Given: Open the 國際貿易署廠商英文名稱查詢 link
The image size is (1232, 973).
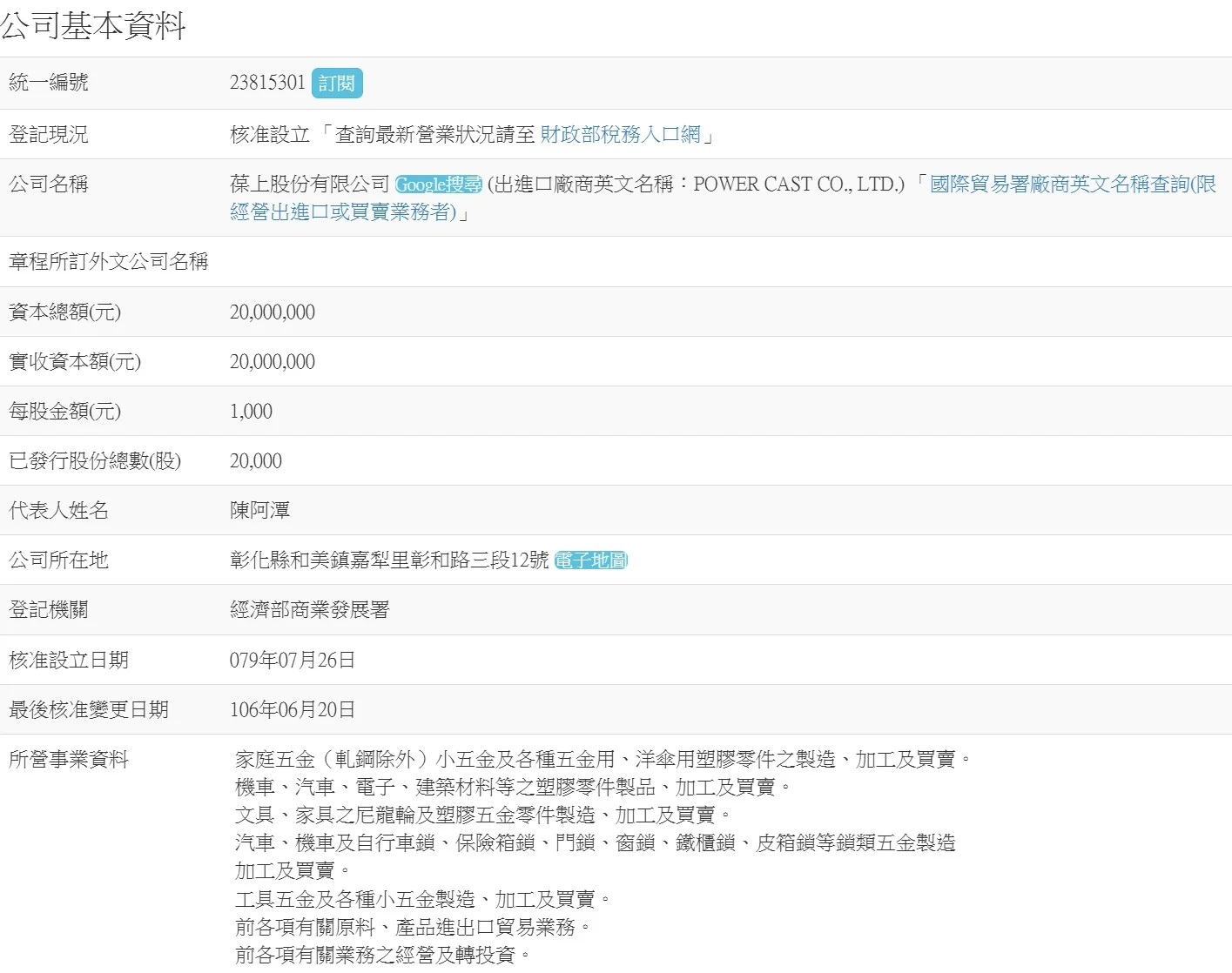Looking at the screenshot, I should coord(1071,185).
